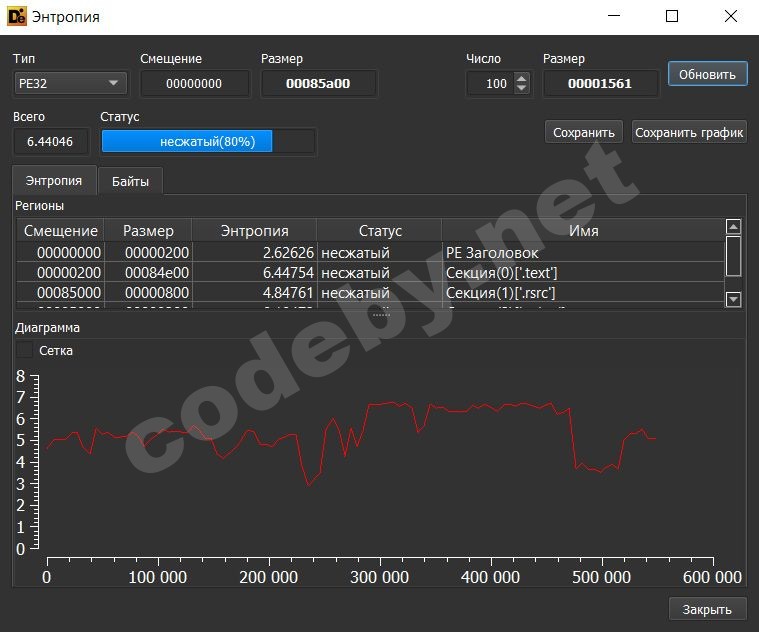Click the regions table scroll down arrow
Image resolution: width=759 pixels, height=632 pixels.
click(x=733, y=300)
